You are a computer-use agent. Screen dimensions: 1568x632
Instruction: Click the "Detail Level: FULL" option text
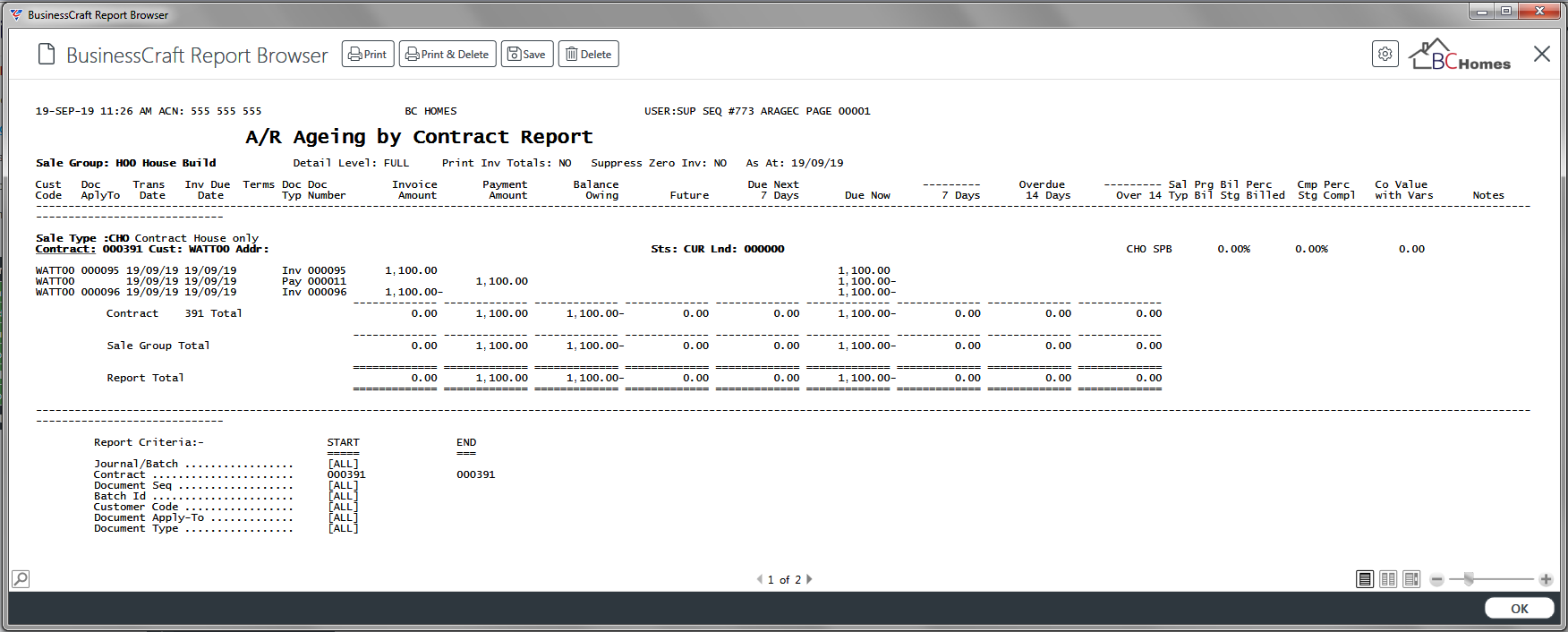pos(351,163)
